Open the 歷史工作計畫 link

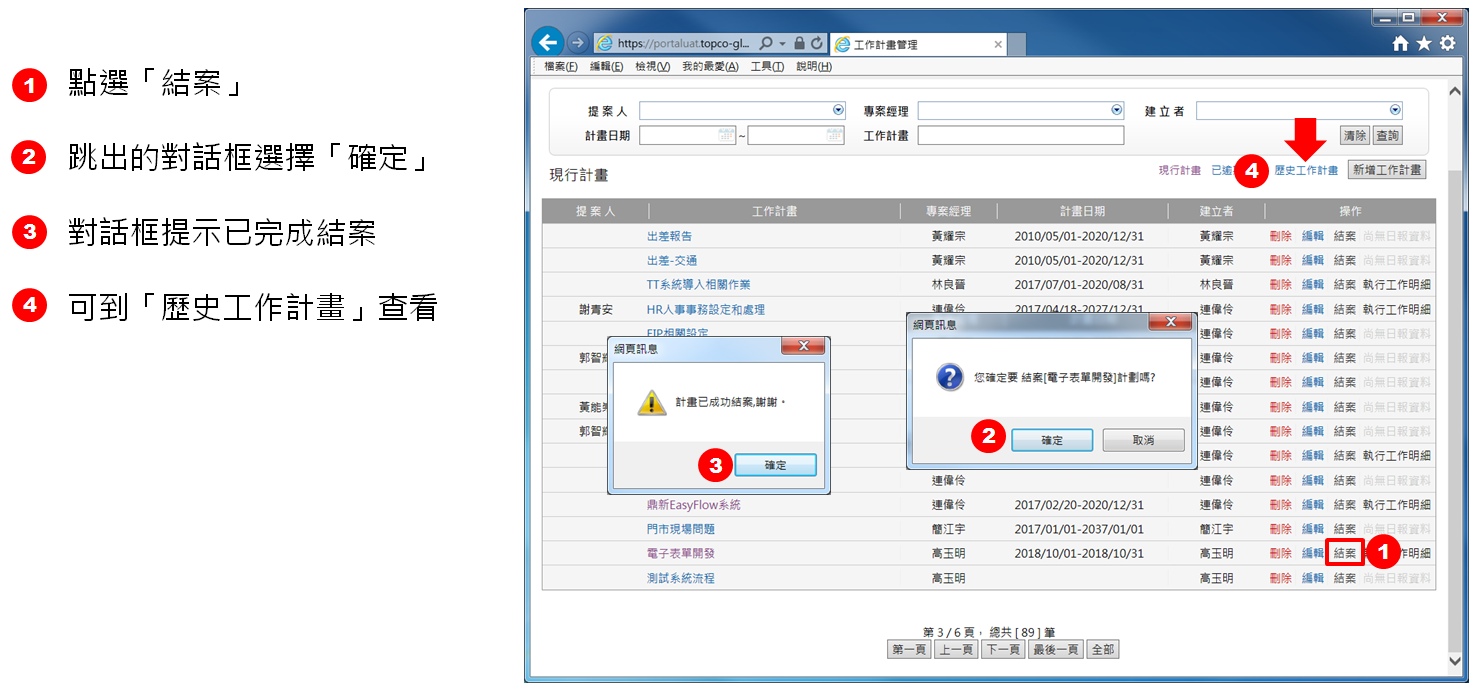click(x=1305, y=171)
